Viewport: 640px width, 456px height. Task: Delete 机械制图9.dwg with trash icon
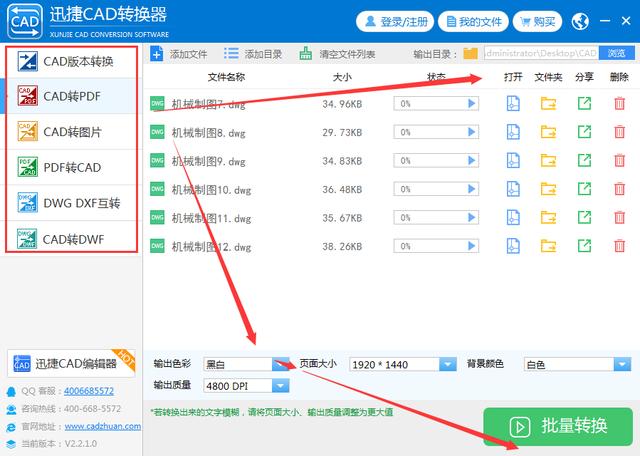619,160
